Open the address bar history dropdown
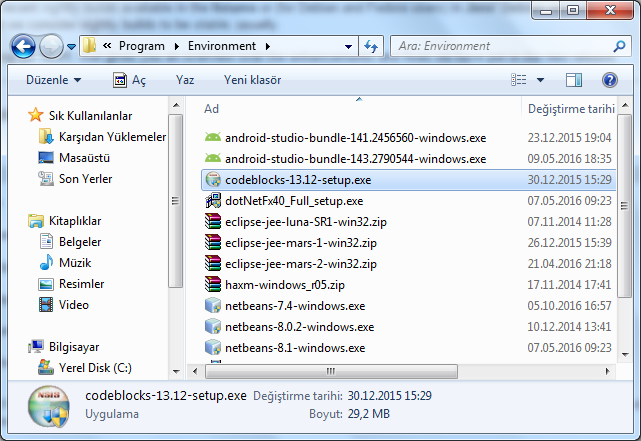 348,46
